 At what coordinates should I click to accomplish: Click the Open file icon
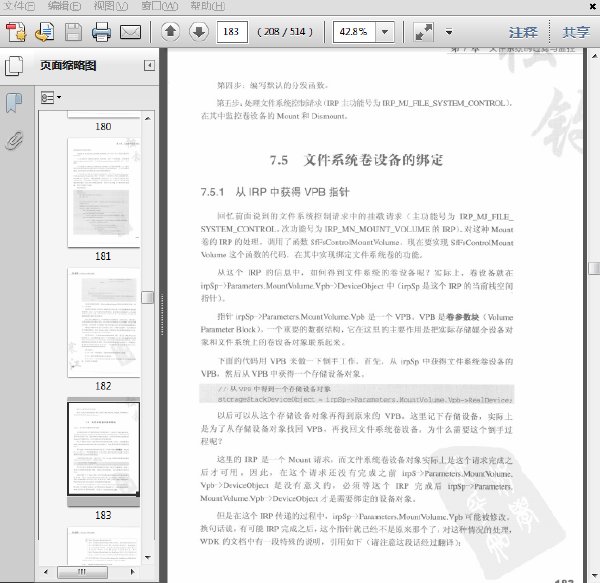44,32
